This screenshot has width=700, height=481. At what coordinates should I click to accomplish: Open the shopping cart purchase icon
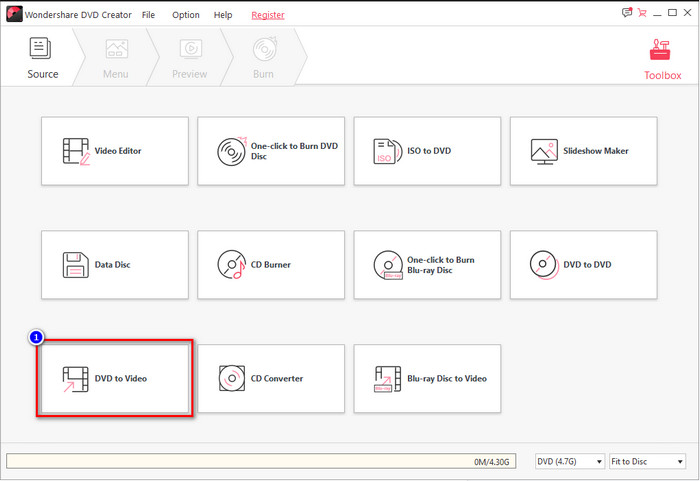tap(642, 13)
